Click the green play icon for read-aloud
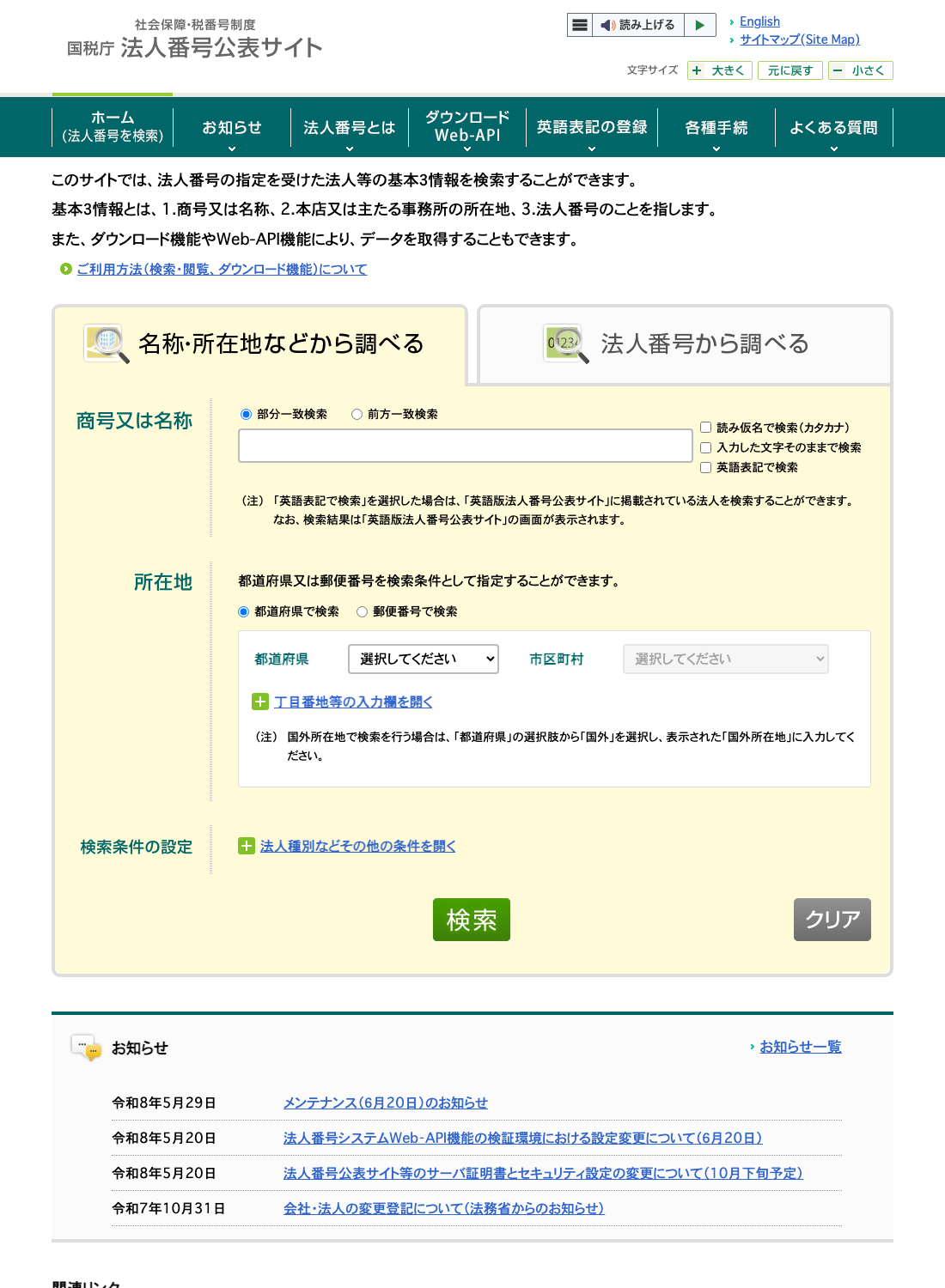 [700, 25]
